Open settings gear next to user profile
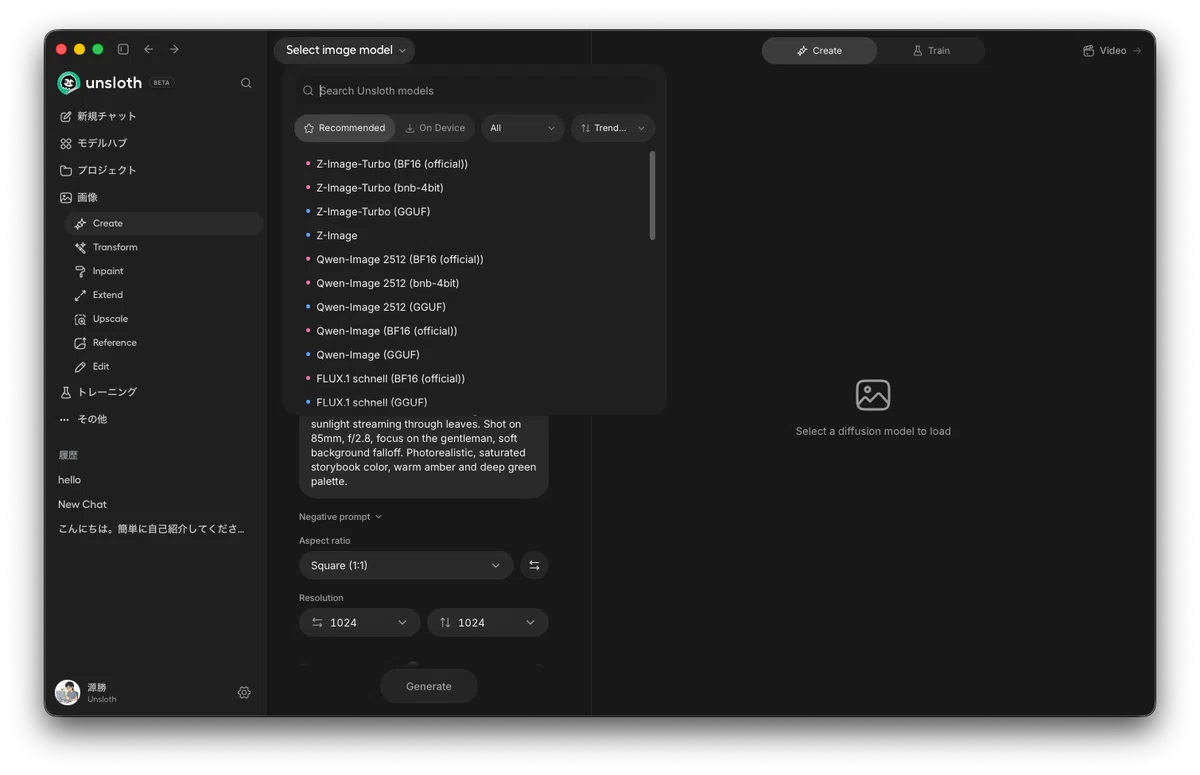 coord(244,692)
